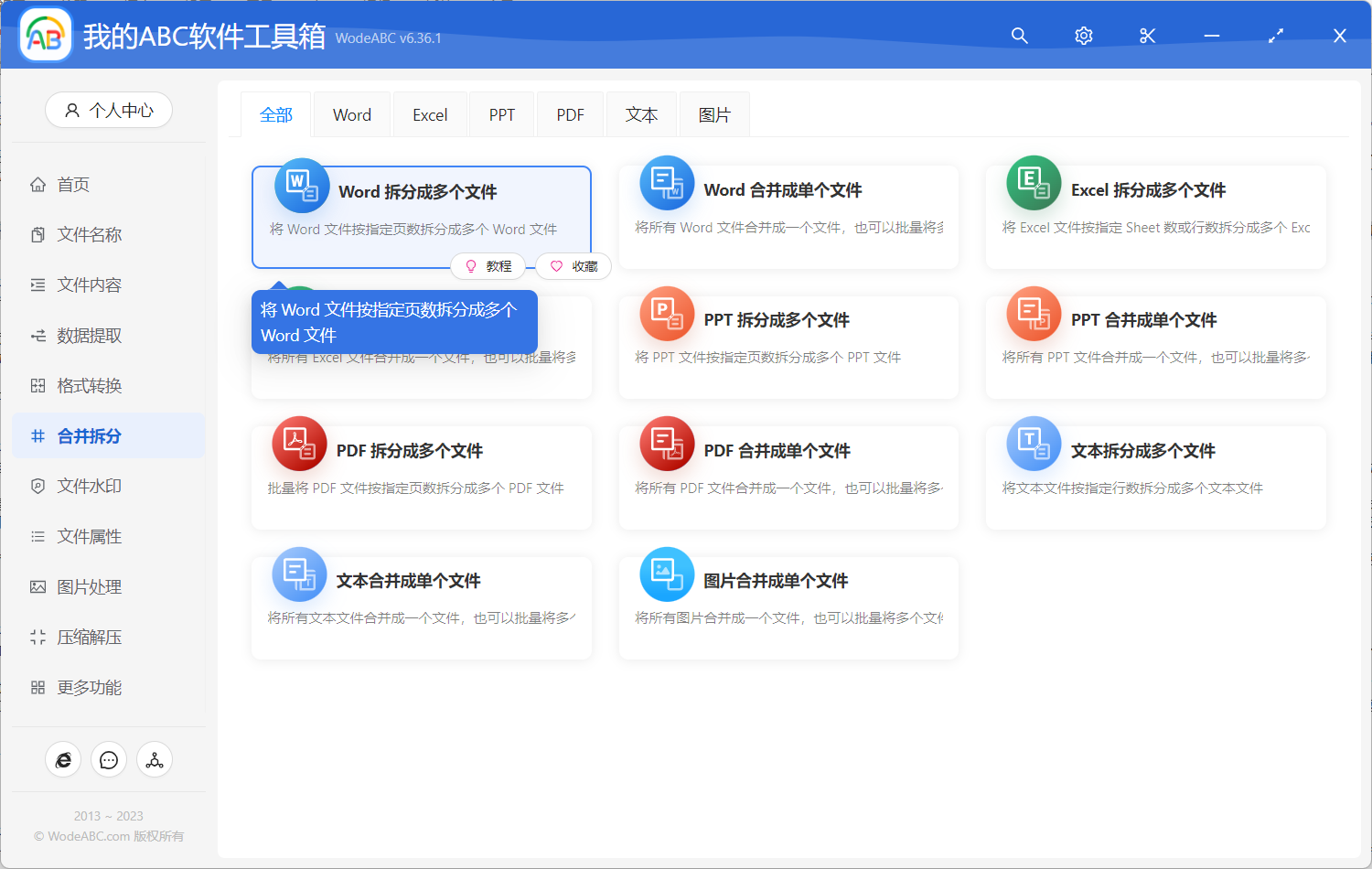Click the 首页 home icon

(x=38, y=184)
